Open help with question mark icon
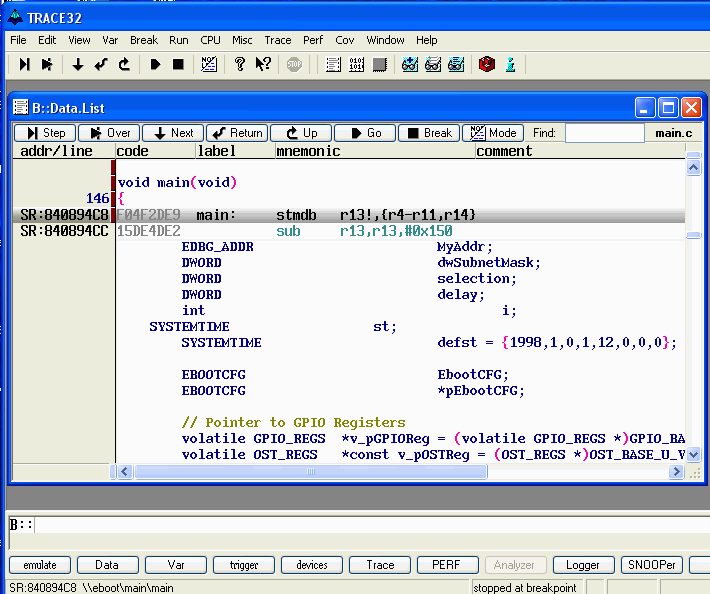Screen dimensions: 710x594 point(240,64)
